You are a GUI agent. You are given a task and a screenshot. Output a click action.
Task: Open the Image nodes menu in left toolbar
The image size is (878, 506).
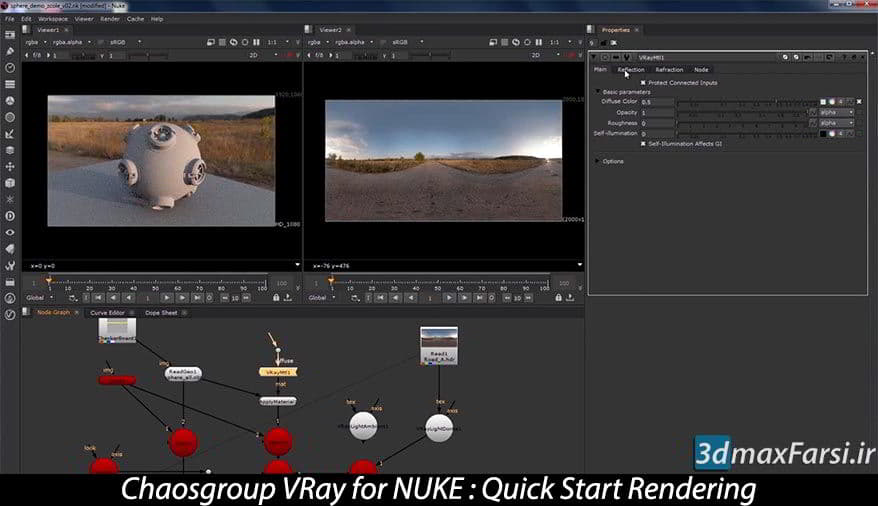tap(10, 35)
